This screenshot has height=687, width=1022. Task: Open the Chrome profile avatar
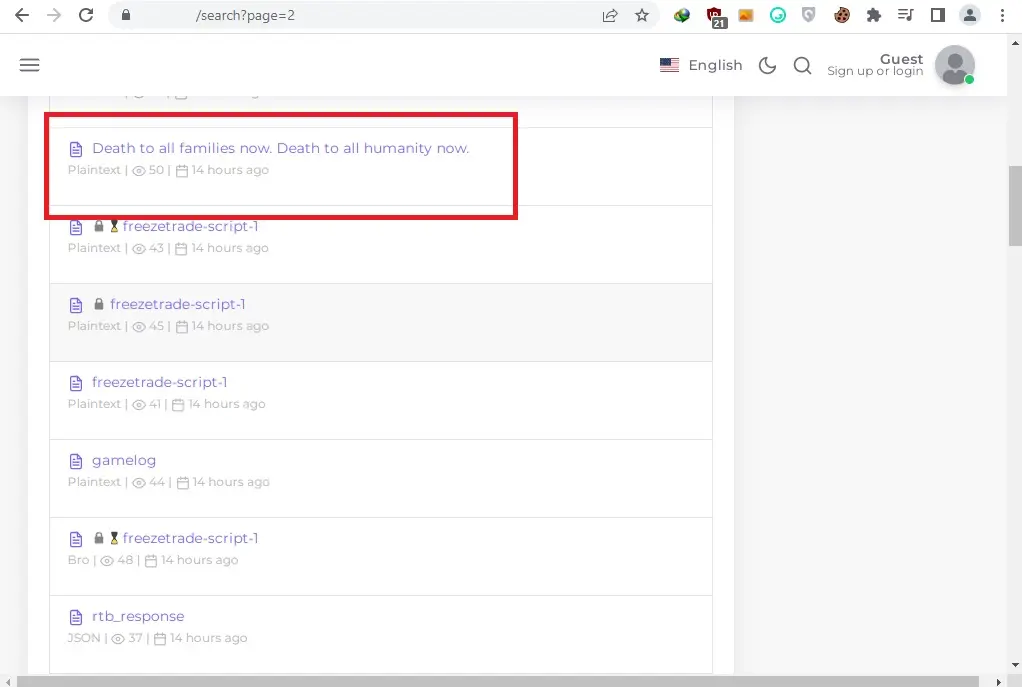(970, 15)
